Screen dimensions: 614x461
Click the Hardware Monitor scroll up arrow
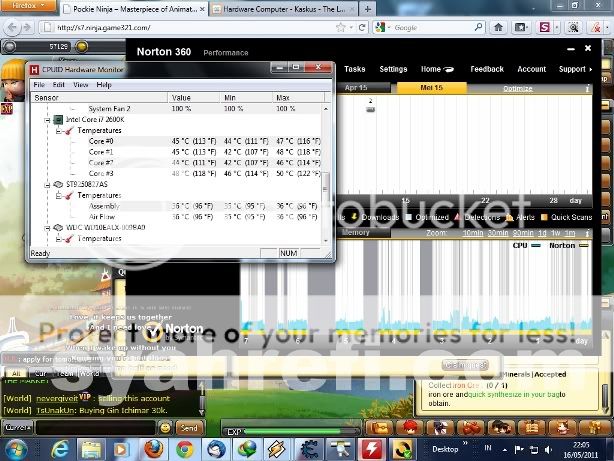pos(326,108)
